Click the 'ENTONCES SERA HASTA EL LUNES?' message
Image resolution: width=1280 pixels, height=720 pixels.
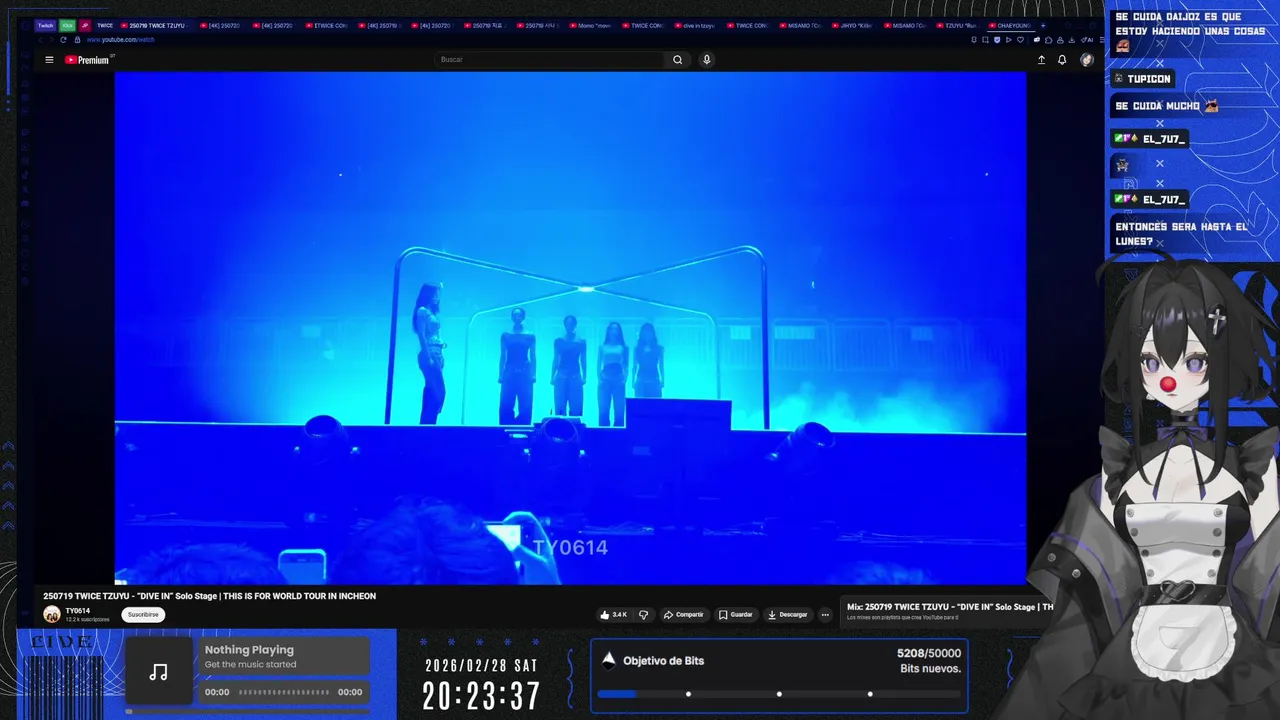click(x=1181, y=234)
